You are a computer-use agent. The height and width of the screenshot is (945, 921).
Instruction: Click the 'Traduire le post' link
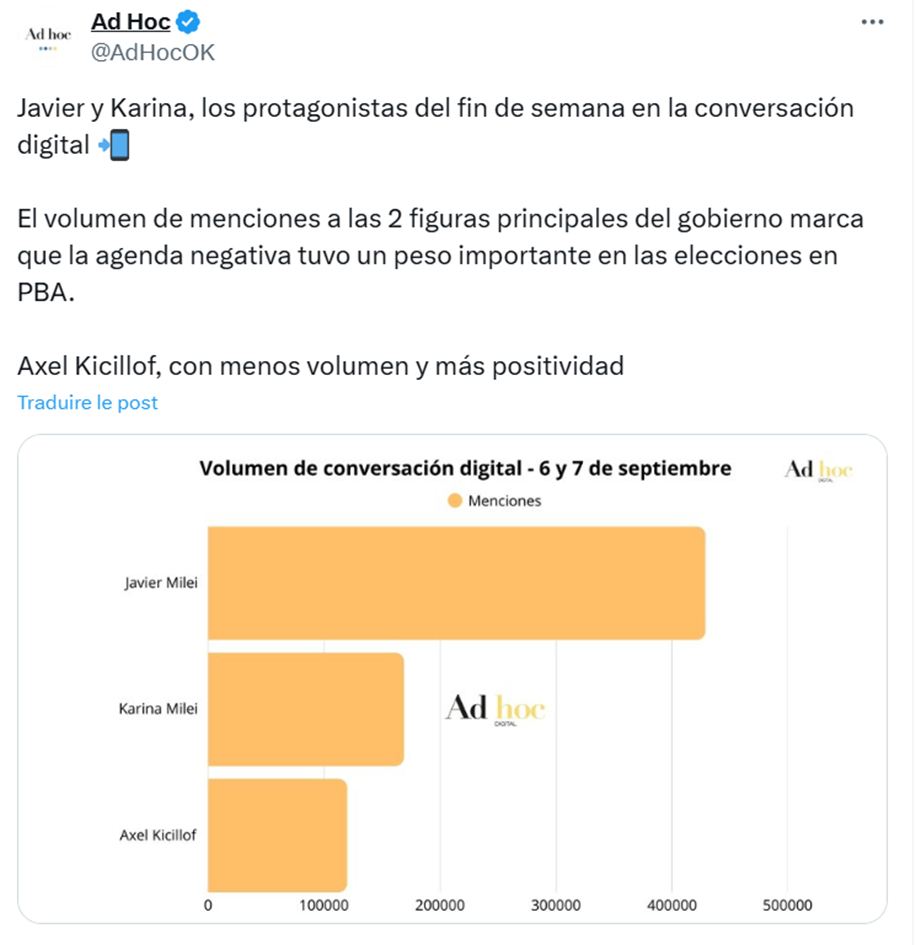click(88, 402)
